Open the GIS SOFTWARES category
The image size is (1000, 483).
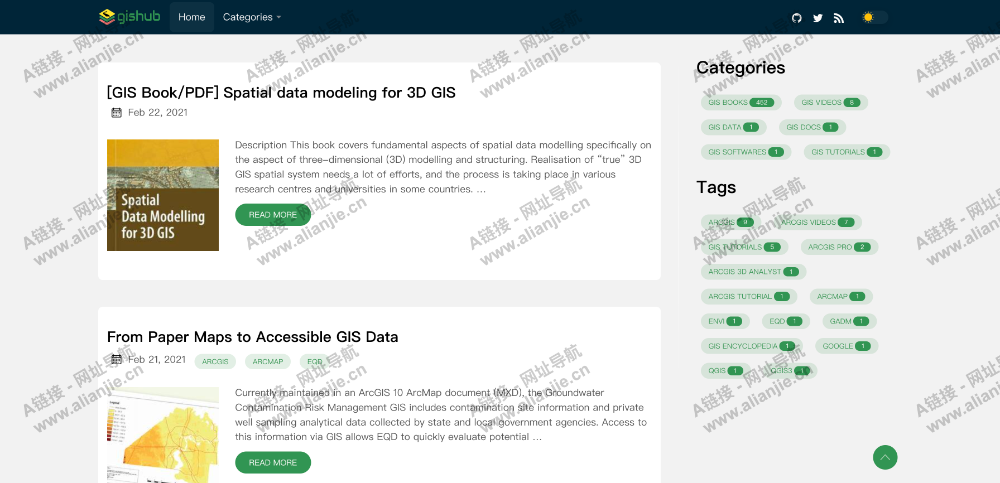[x=746, y=152]
